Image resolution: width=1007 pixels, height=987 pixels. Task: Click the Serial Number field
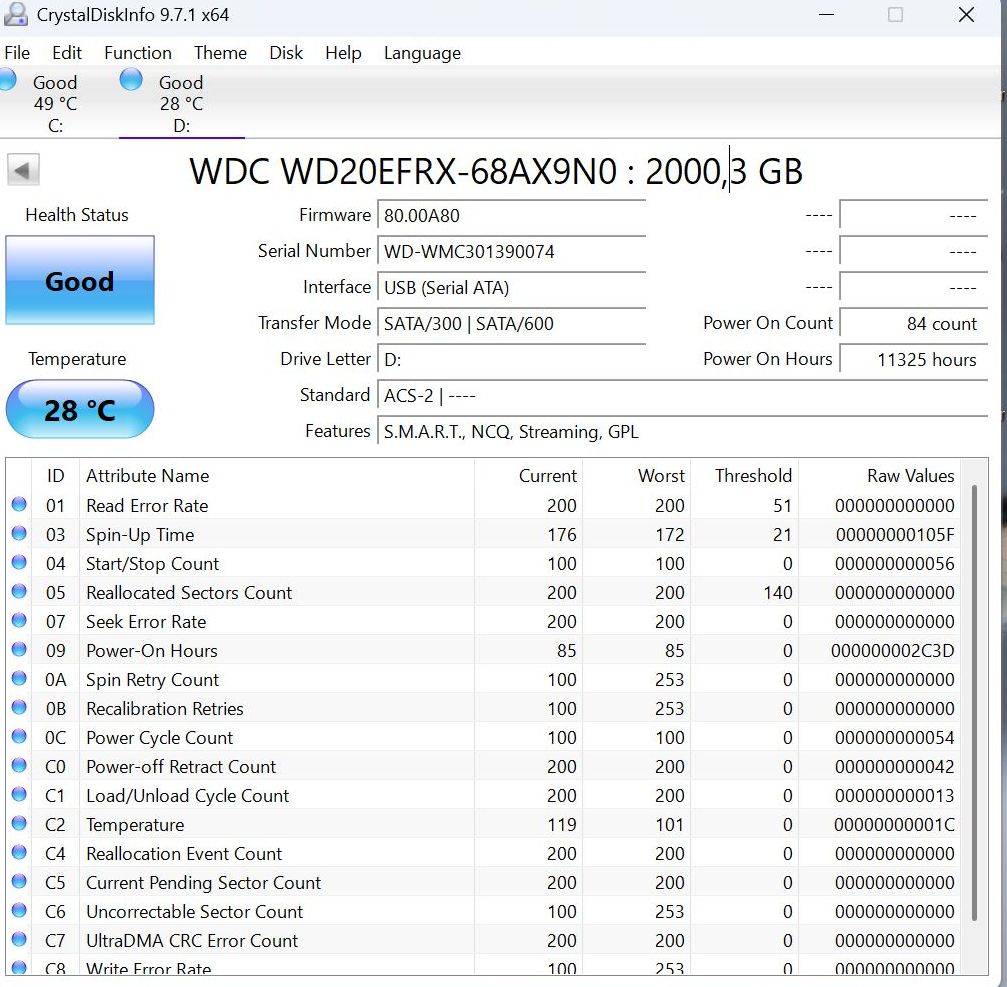[510, 252]
